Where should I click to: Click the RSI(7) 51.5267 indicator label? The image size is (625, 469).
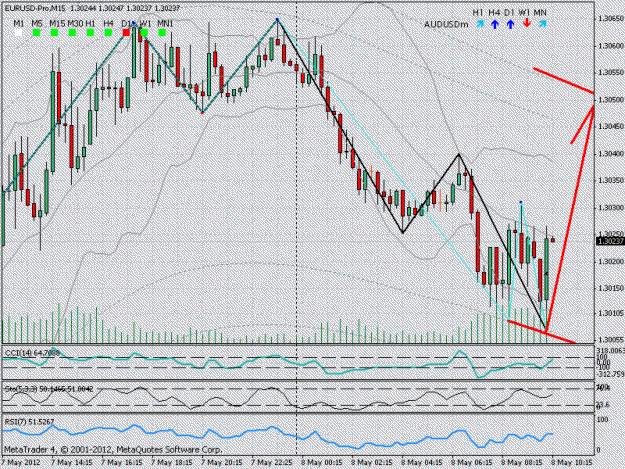click(29, 422)
